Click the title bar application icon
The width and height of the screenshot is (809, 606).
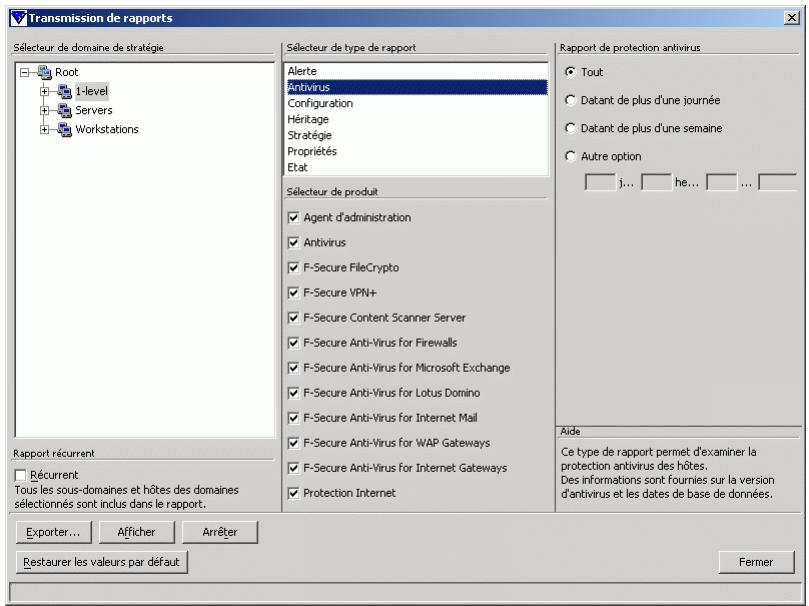click(x=19, y=18)
